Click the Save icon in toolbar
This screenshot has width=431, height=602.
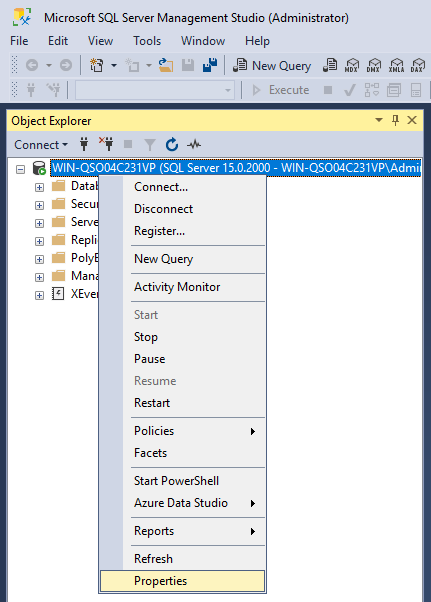[188, 66]
